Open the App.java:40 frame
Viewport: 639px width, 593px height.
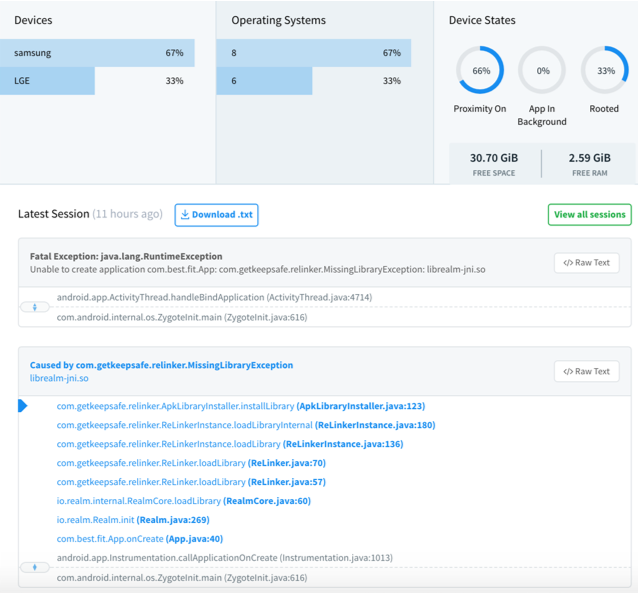(140, 539)
